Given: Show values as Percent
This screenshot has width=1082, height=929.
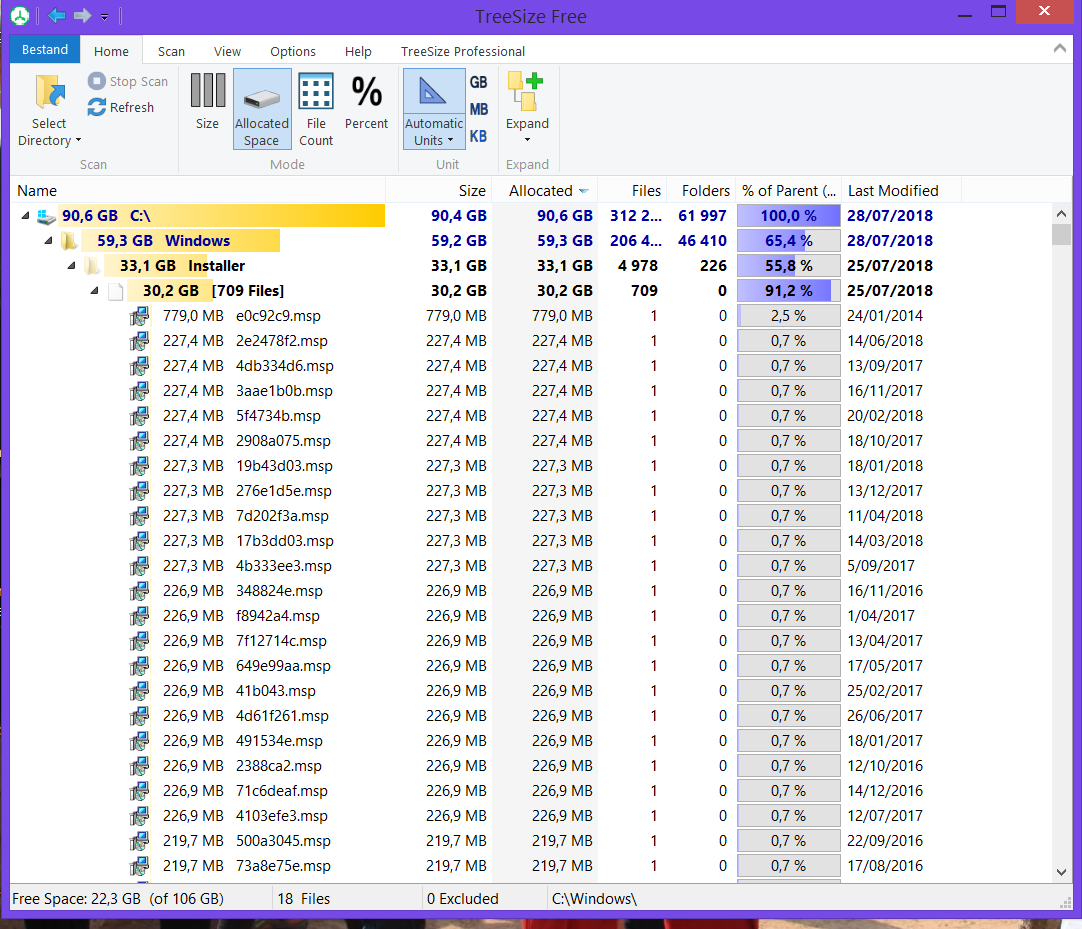Looking at the screenshot, I should coord(366,92).
